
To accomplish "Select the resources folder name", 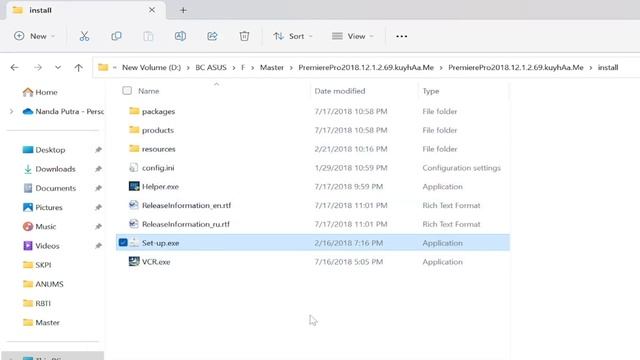I will 159,149.
